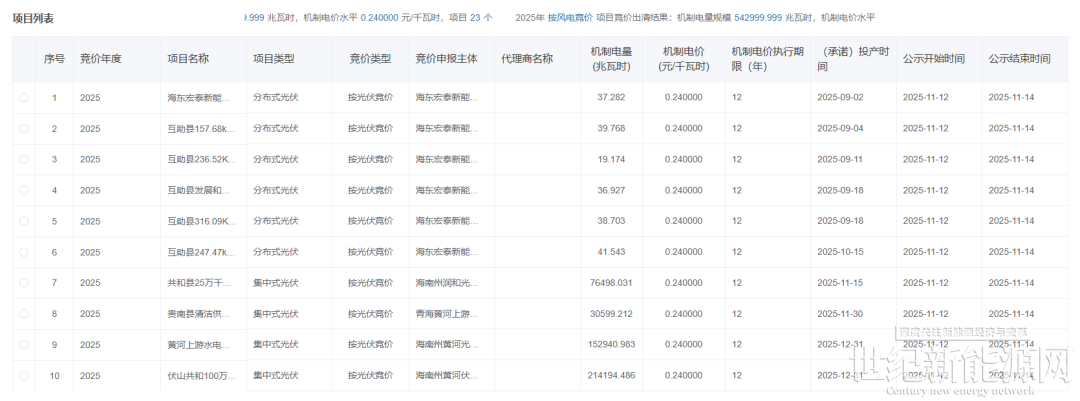Click the 公示结束时间 column header
The height and width of the screenshot is (401, 1080).
coord(1019,60)
